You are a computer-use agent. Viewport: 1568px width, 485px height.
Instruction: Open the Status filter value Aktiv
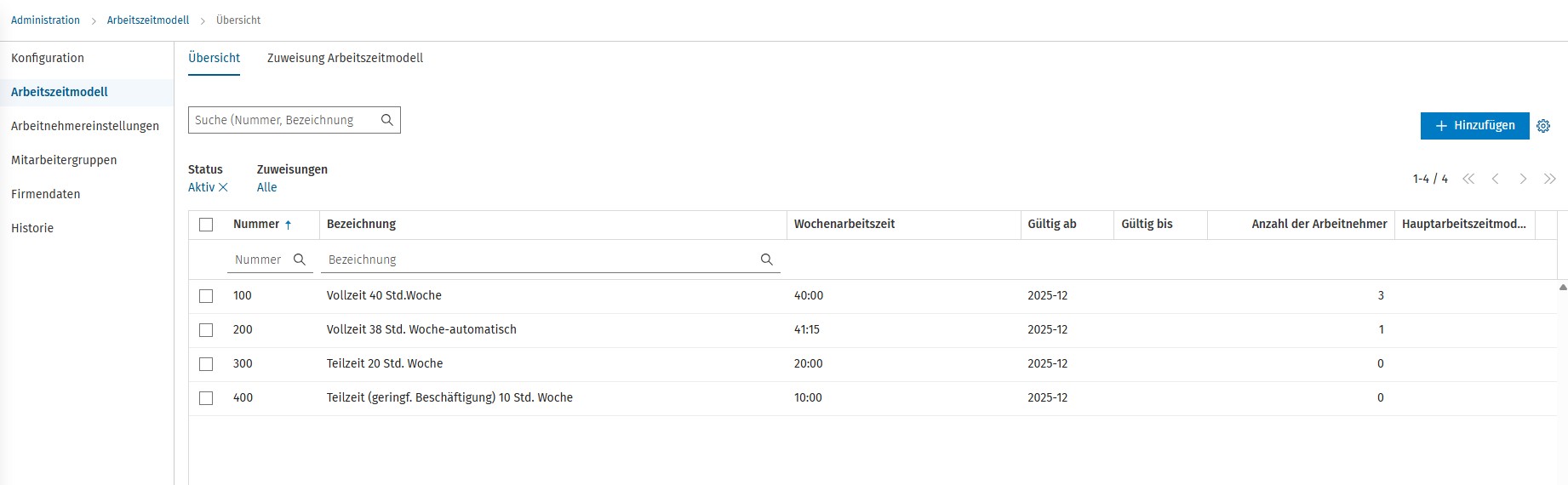pos(201,187)
